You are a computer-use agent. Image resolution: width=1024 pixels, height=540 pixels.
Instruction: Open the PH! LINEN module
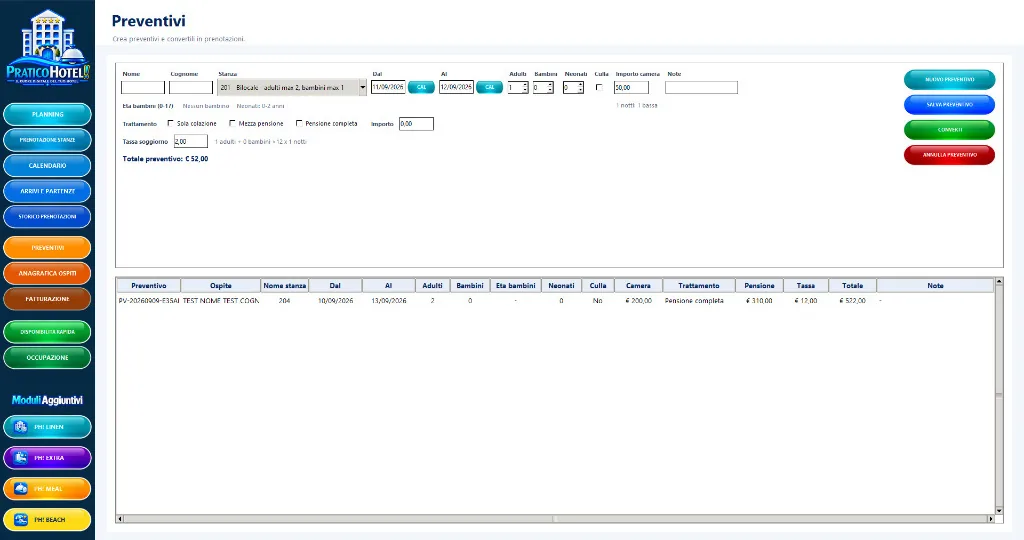click(47, 427)
